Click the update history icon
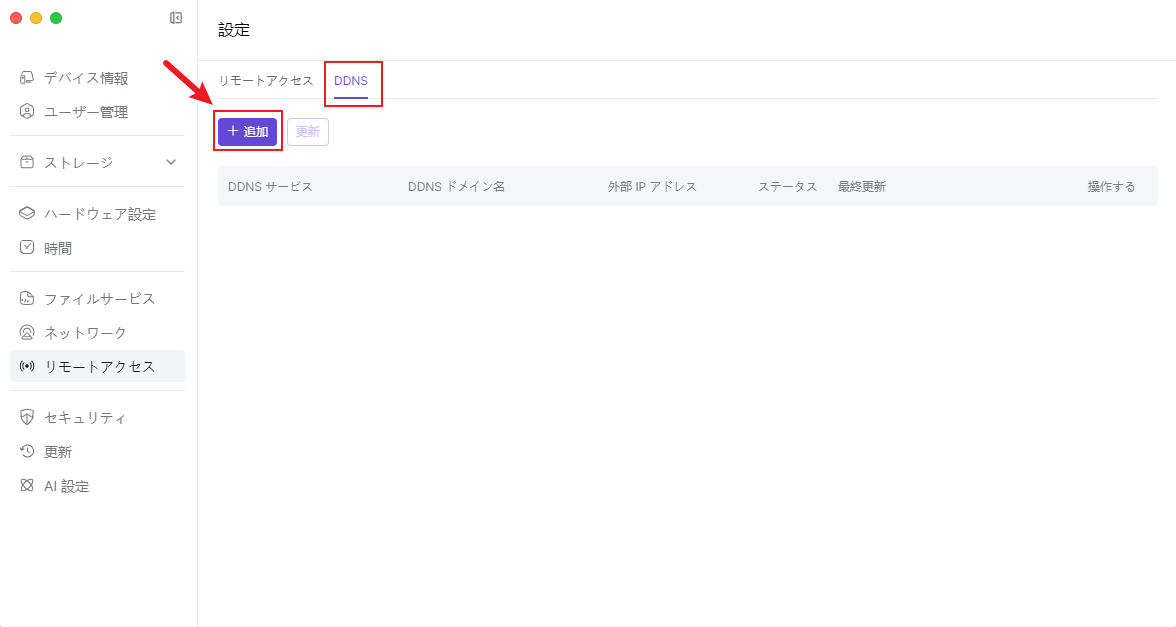Image resolution: width=1176 pixels, height=627 pixels. (27, 452)
